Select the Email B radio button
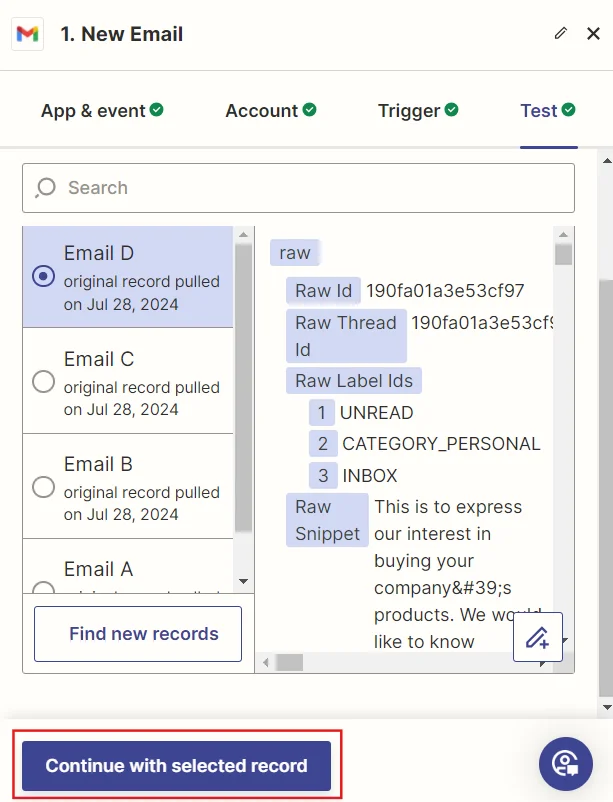613x802 pixels. pos(43,487)
